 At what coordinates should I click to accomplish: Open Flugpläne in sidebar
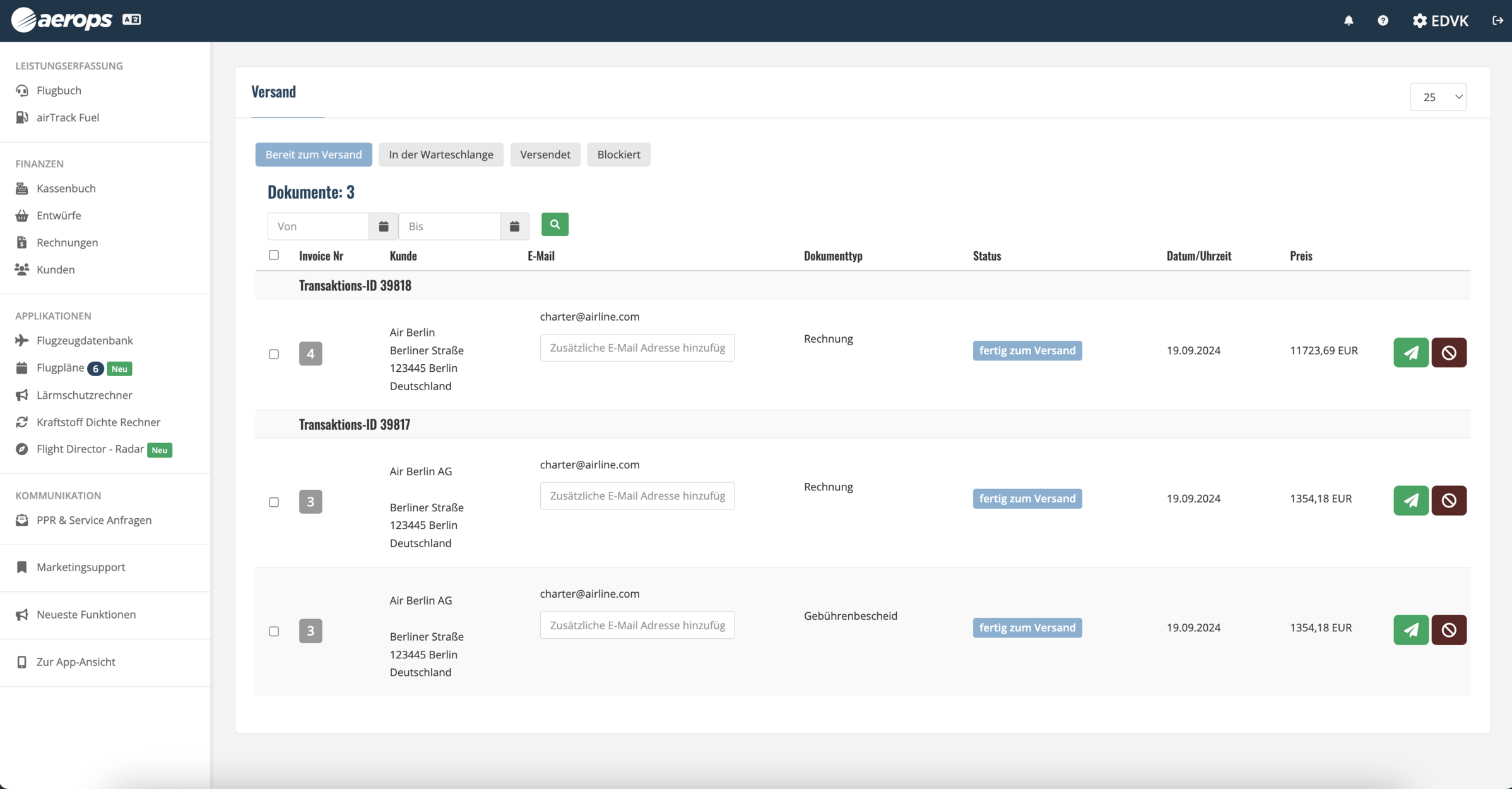[60, 367]
